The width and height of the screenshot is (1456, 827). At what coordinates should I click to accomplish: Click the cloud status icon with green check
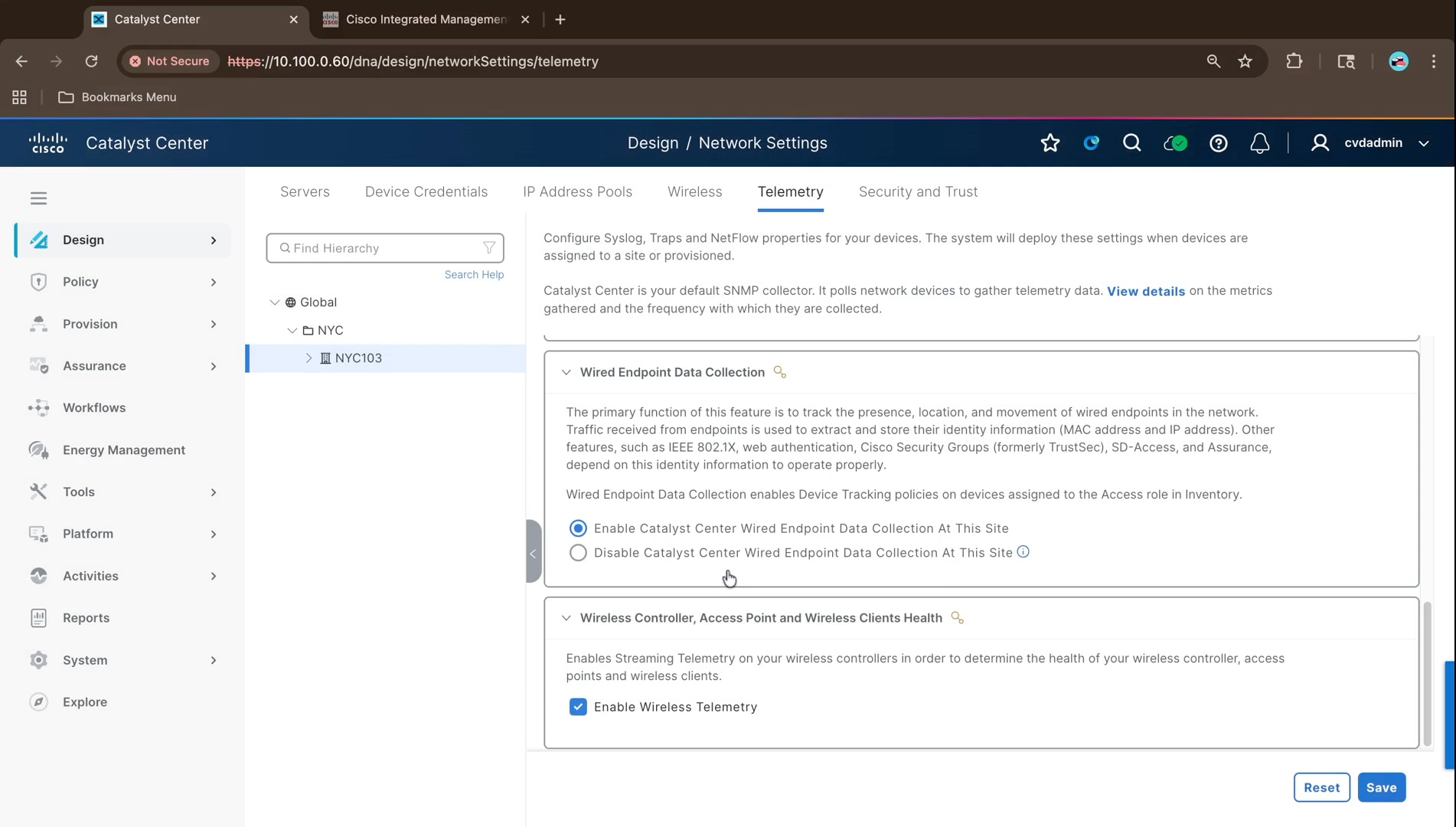tap(1175, 143)
